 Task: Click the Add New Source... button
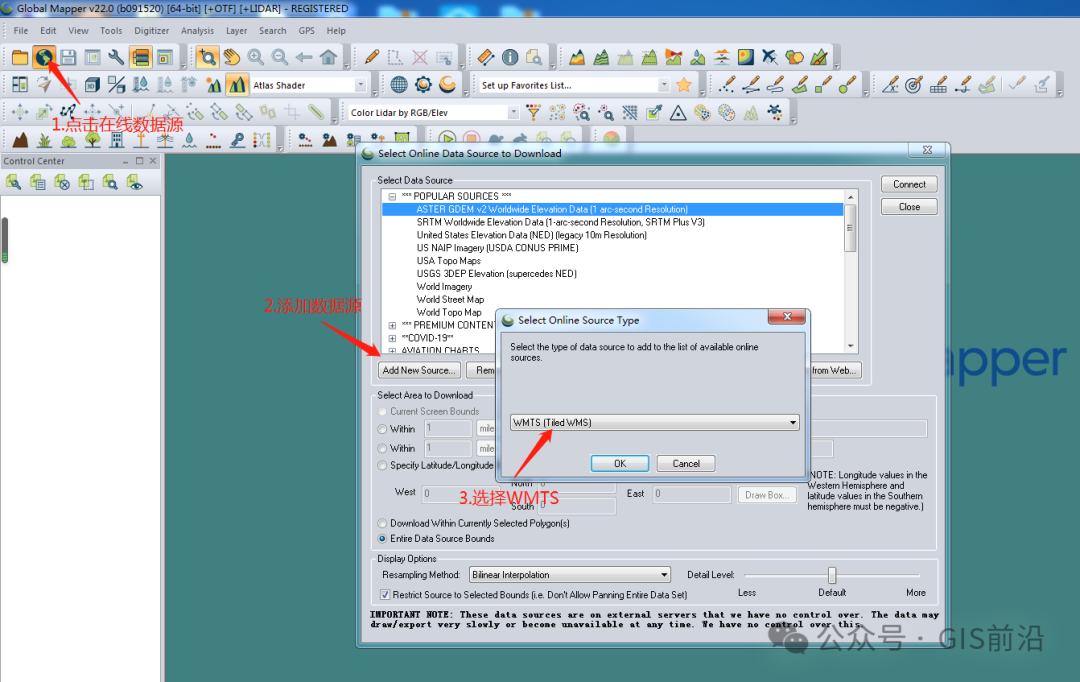(x=419, y=370)
